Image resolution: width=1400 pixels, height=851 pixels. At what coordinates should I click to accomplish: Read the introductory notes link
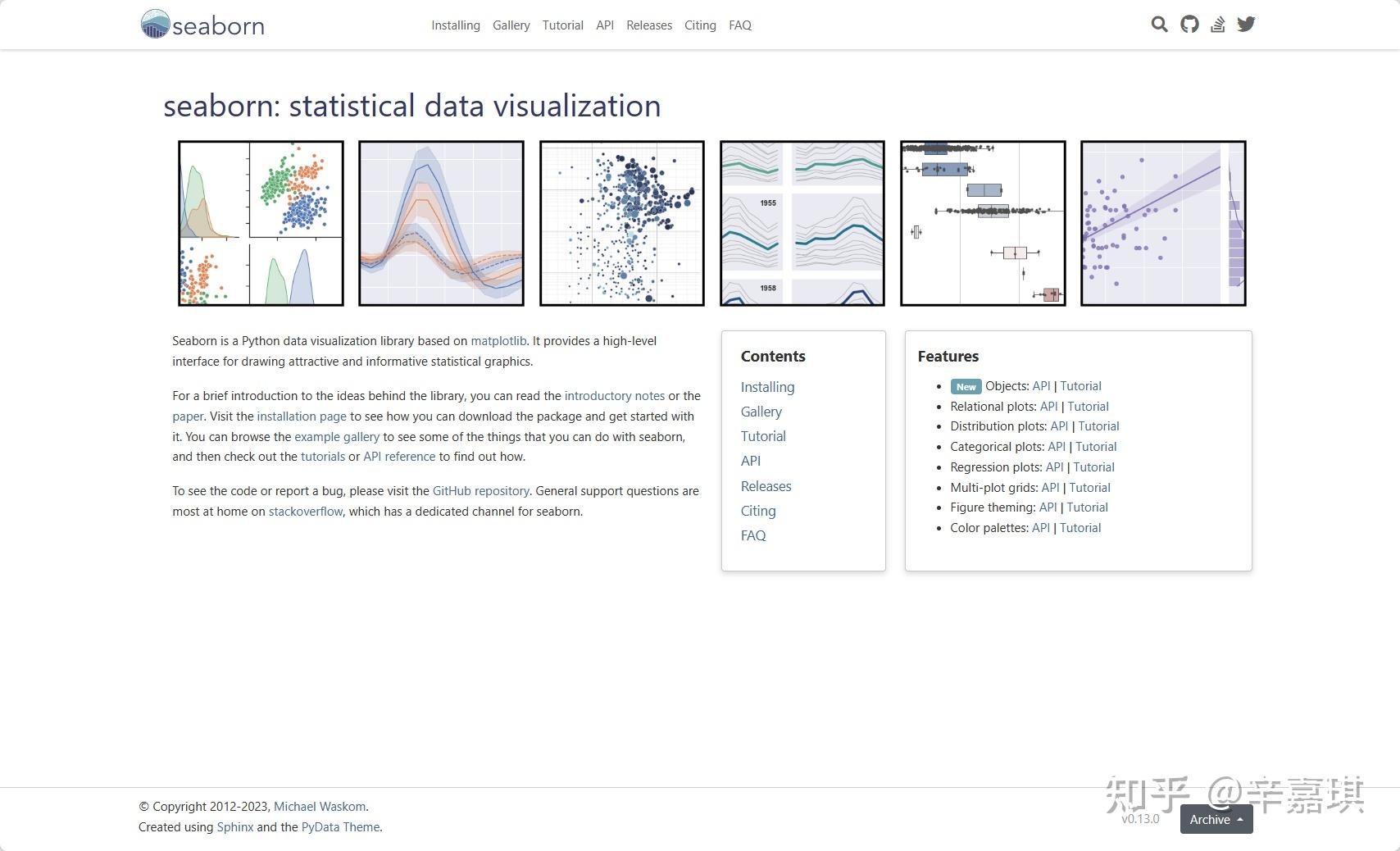click(615, 395)
